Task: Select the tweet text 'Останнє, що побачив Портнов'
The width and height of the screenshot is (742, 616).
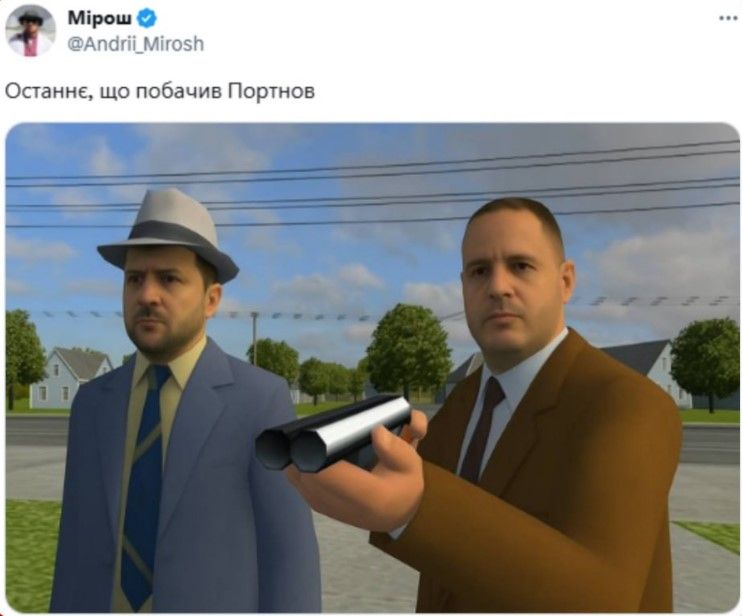Action: coord(159,91)
